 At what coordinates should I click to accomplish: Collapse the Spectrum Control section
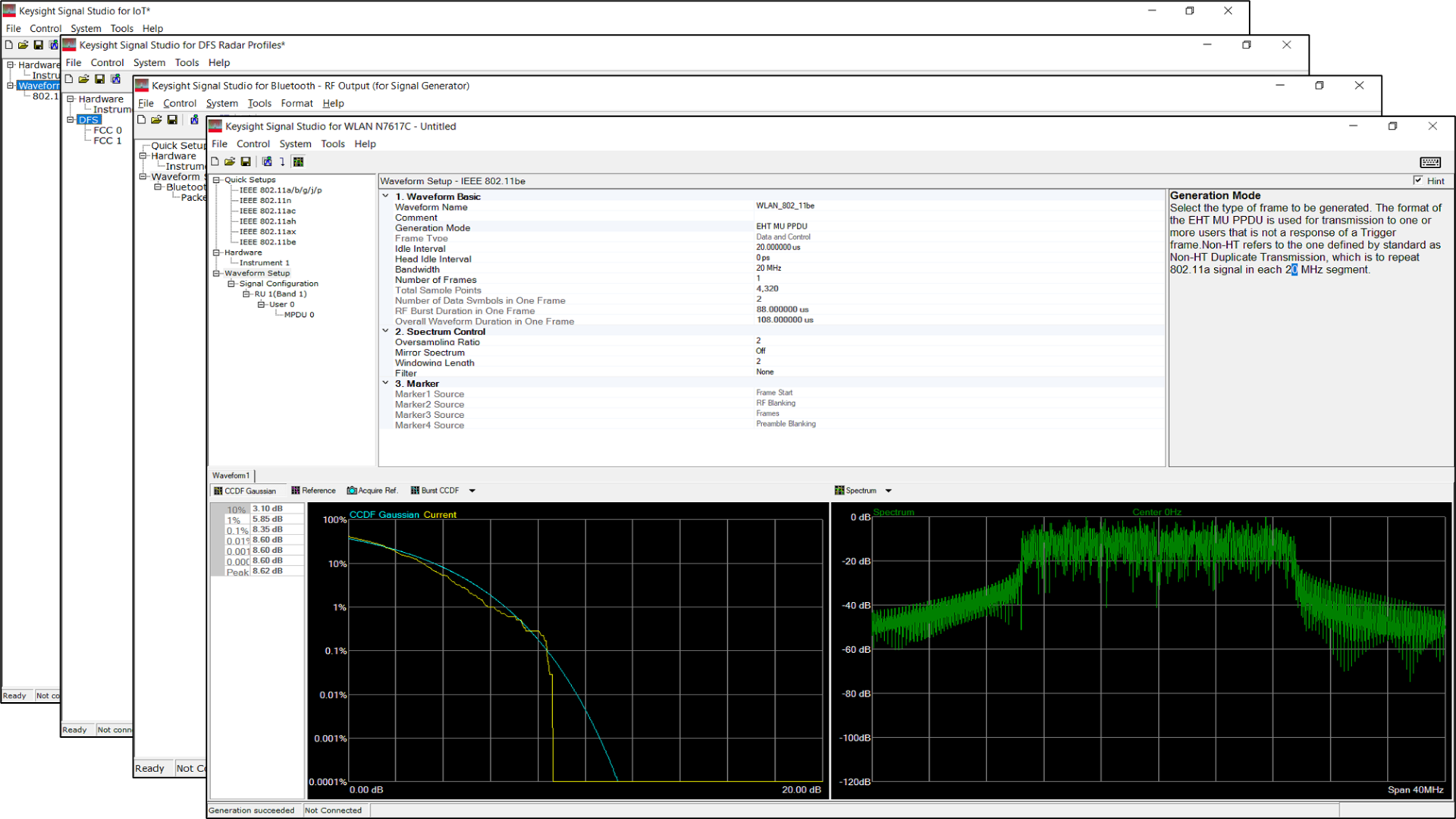tap(385, 331)
